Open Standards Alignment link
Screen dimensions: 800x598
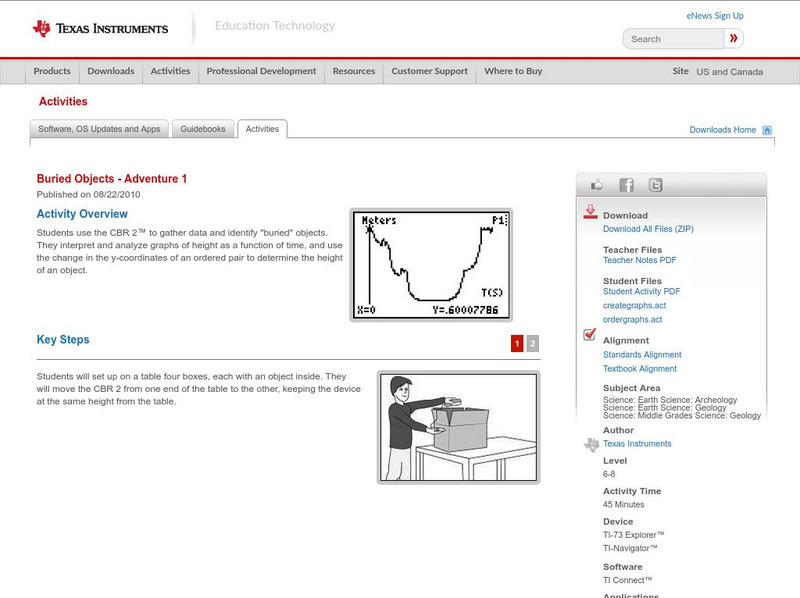[642, 355]
